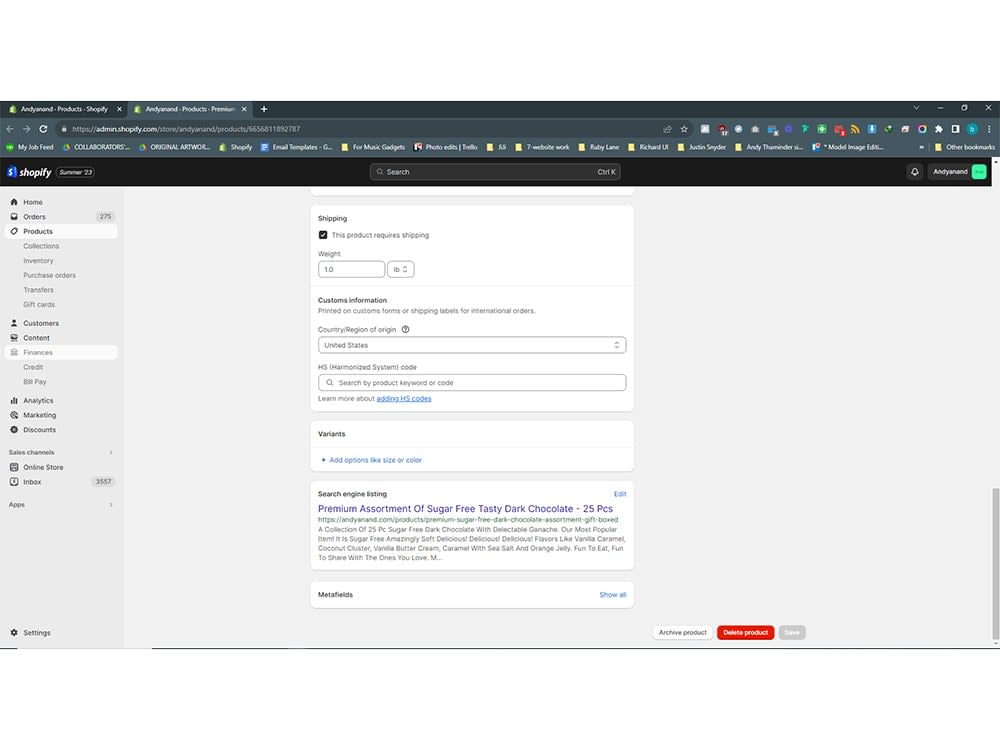Open the notifications bell

(915, 172)
